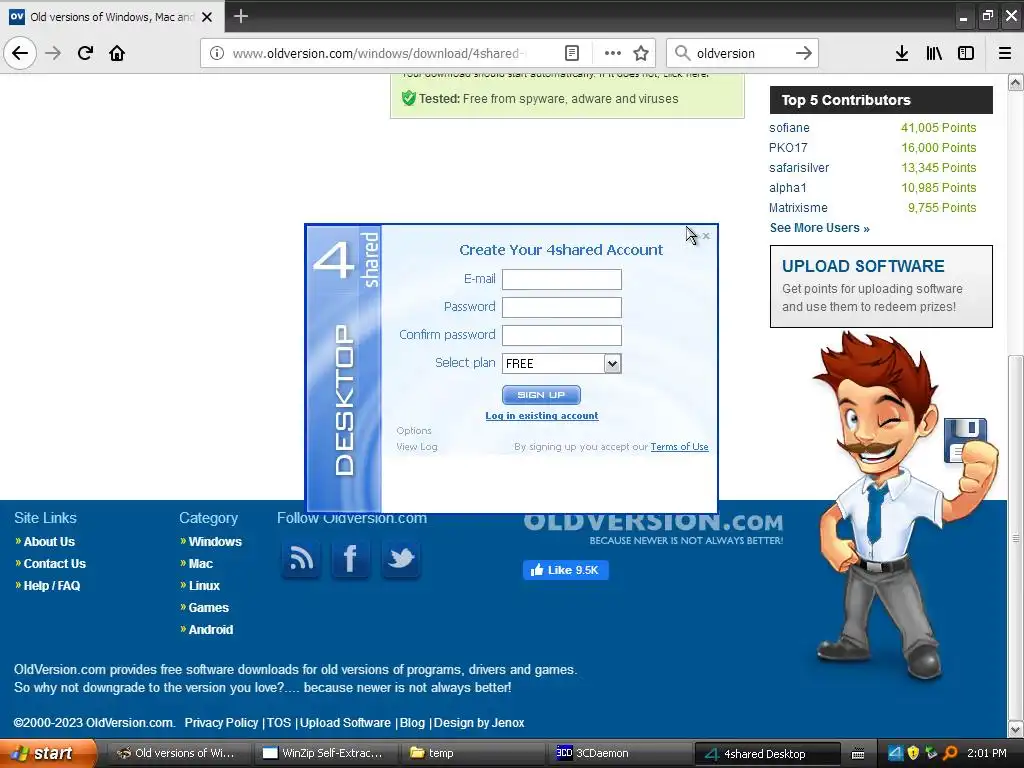Image resolution: width=1024 pixels, height=768 pixels.
Task: Close the 4shared account dialog
Action: pyautogui.click(x=706, y=236)
